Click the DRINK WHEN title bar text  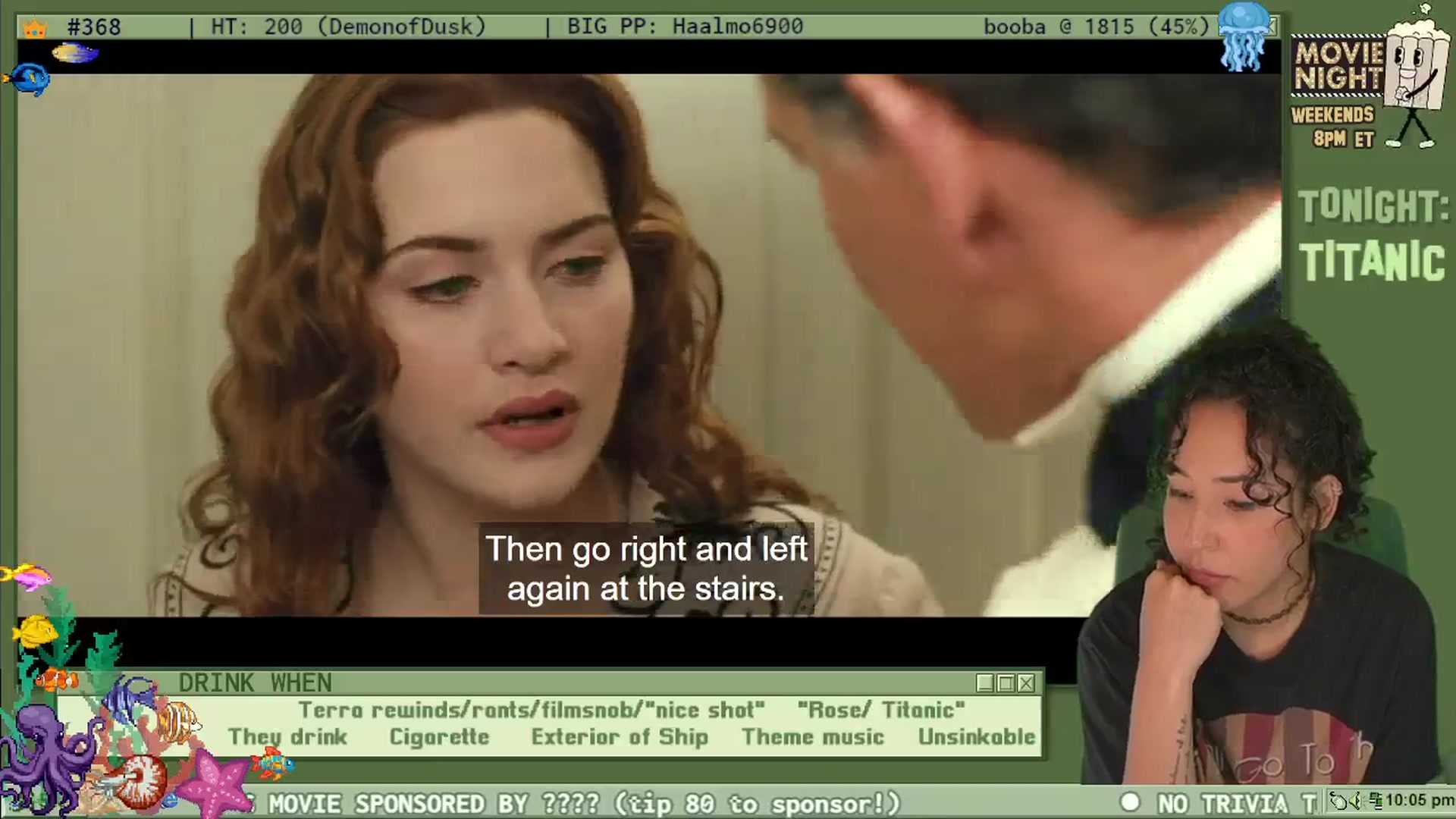(x=256, y=683)
